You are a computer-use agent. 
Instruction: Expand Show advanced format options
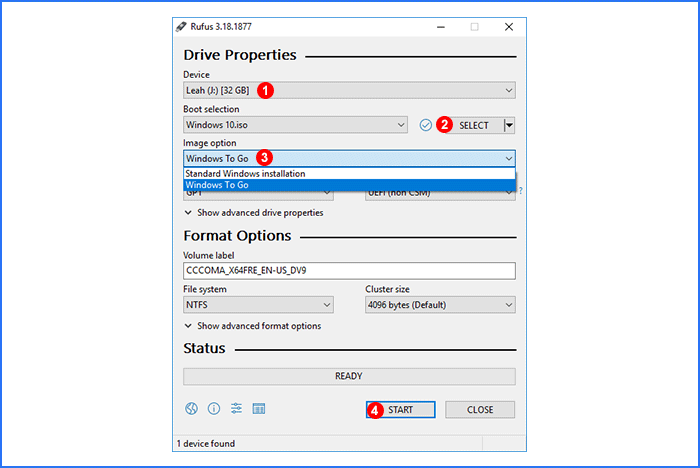pyautogui.click(x=253, y=326)
